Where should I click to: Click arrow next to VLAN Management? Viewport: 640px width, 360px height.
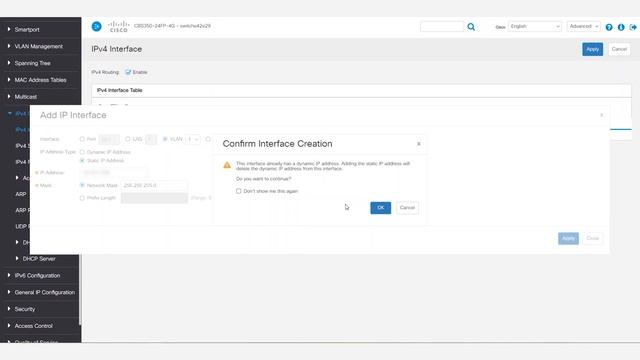(x=9, y=46)
